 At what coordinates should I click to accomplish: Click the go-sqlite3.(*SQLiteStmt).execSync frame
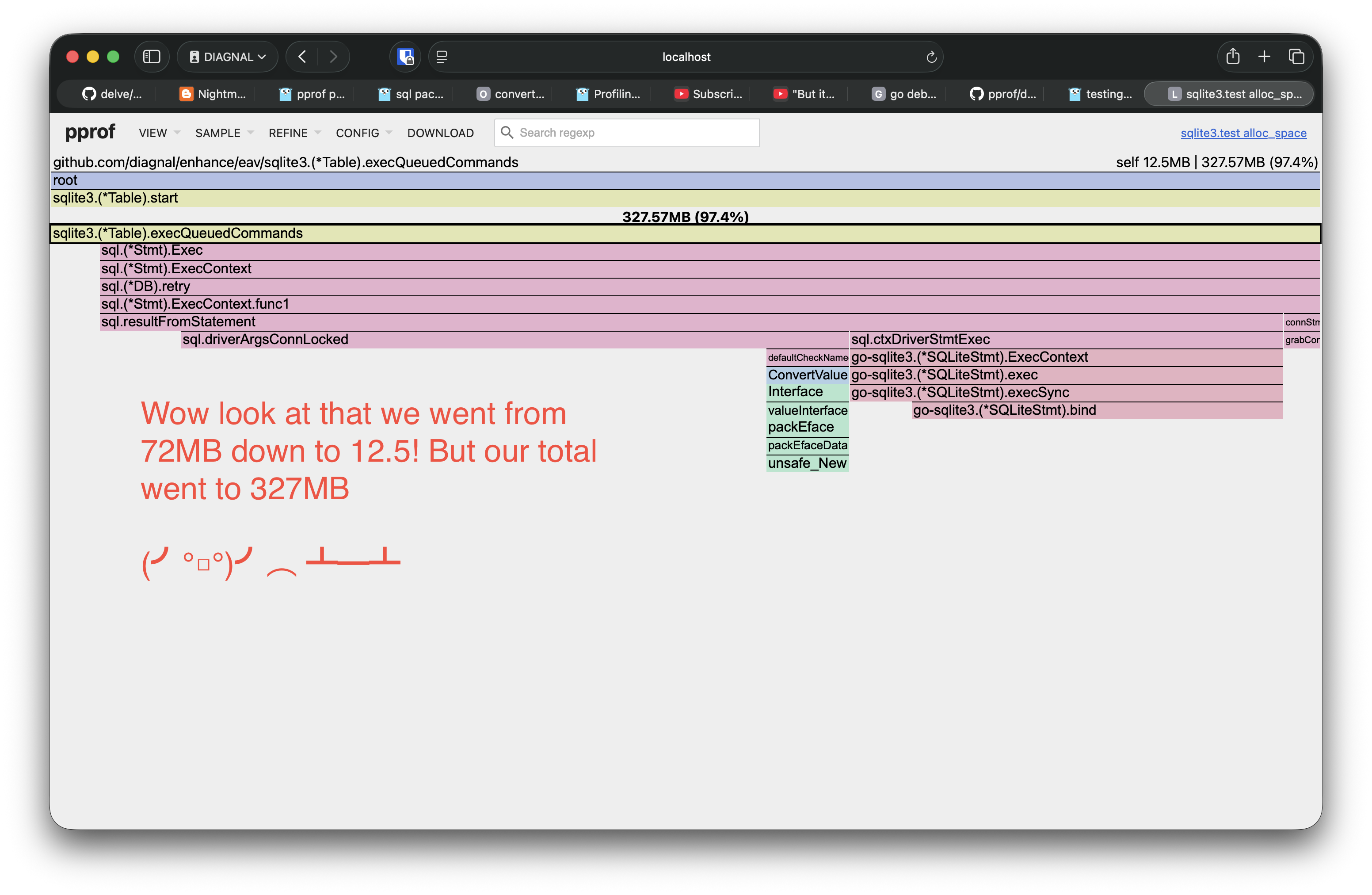coord(1067,393)
